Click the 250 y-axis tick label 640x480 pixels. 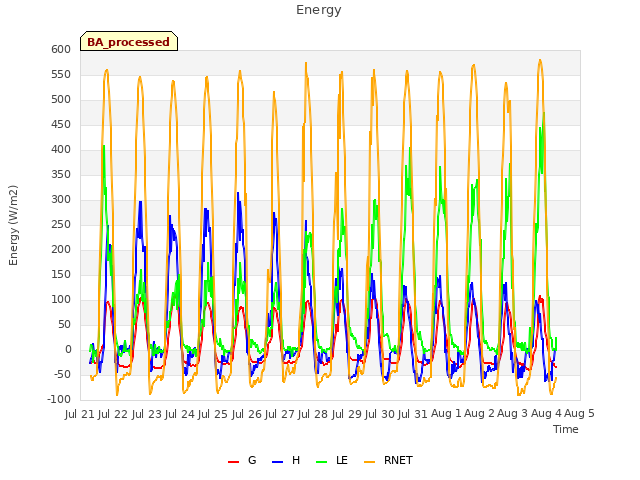pyautogui.click(x=61, y=224)
